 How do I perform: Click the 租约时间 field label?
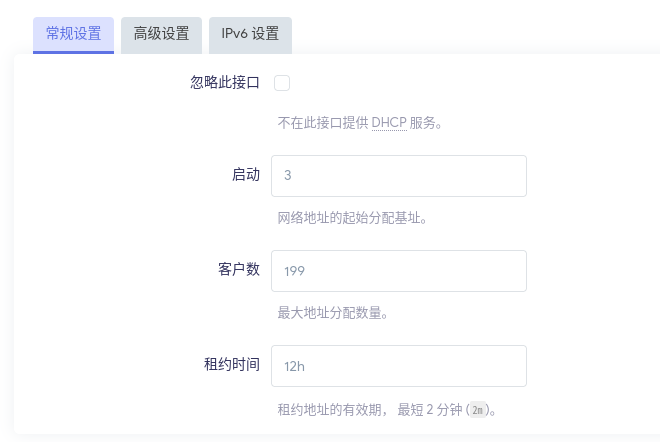(x=232, y=365)
